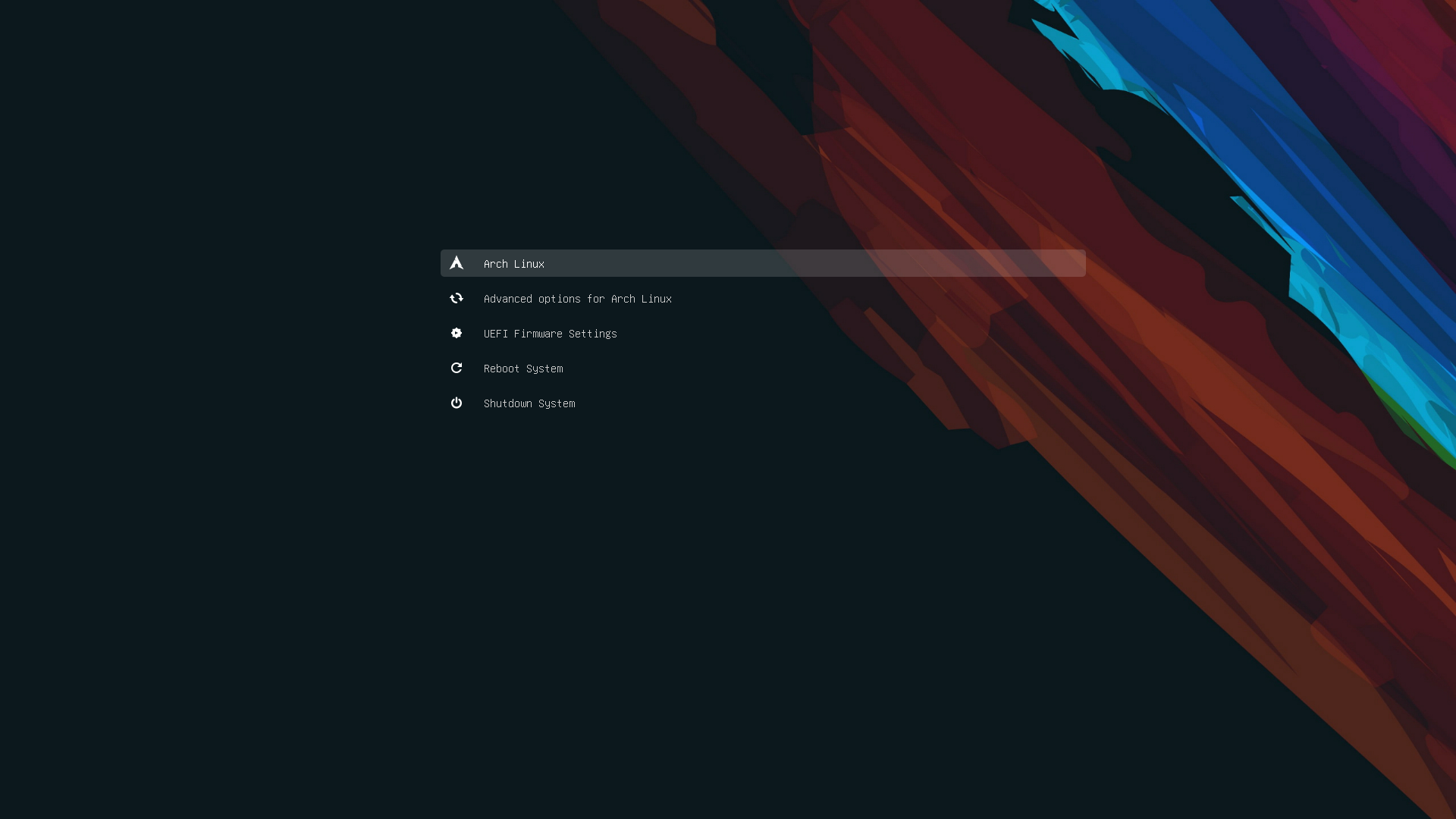Screen dimensions: 1456x819
Task: Click the Shutdown power symbol icon
Action: pyautogui.click(x=457, y=403)
